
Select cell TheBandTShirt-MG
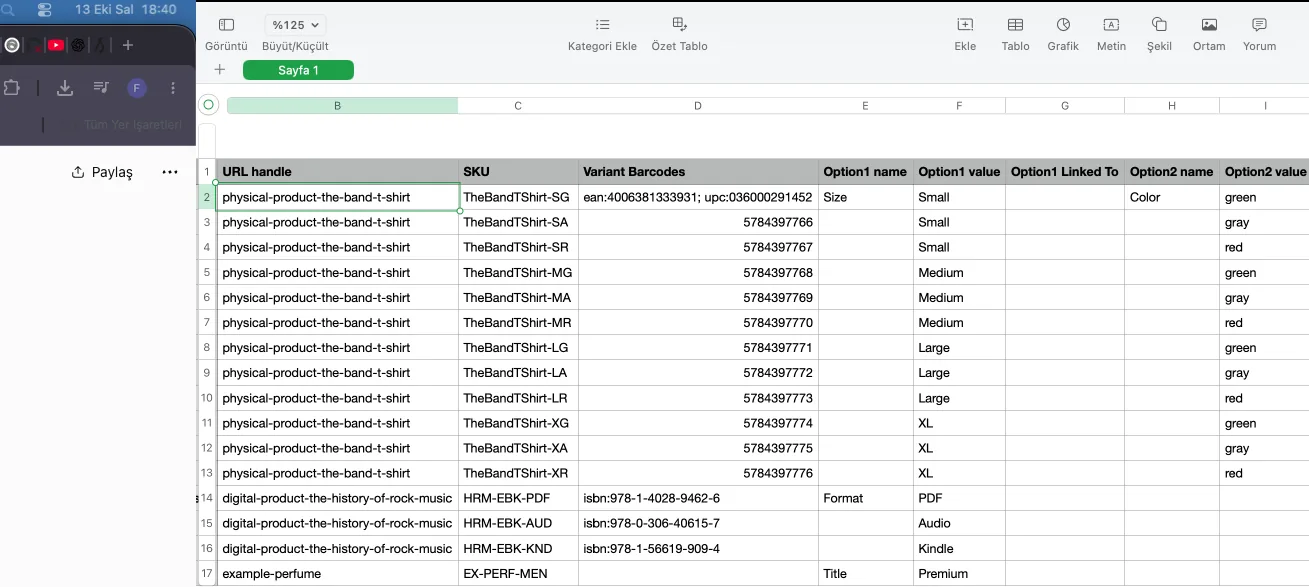tap(518, 272)
